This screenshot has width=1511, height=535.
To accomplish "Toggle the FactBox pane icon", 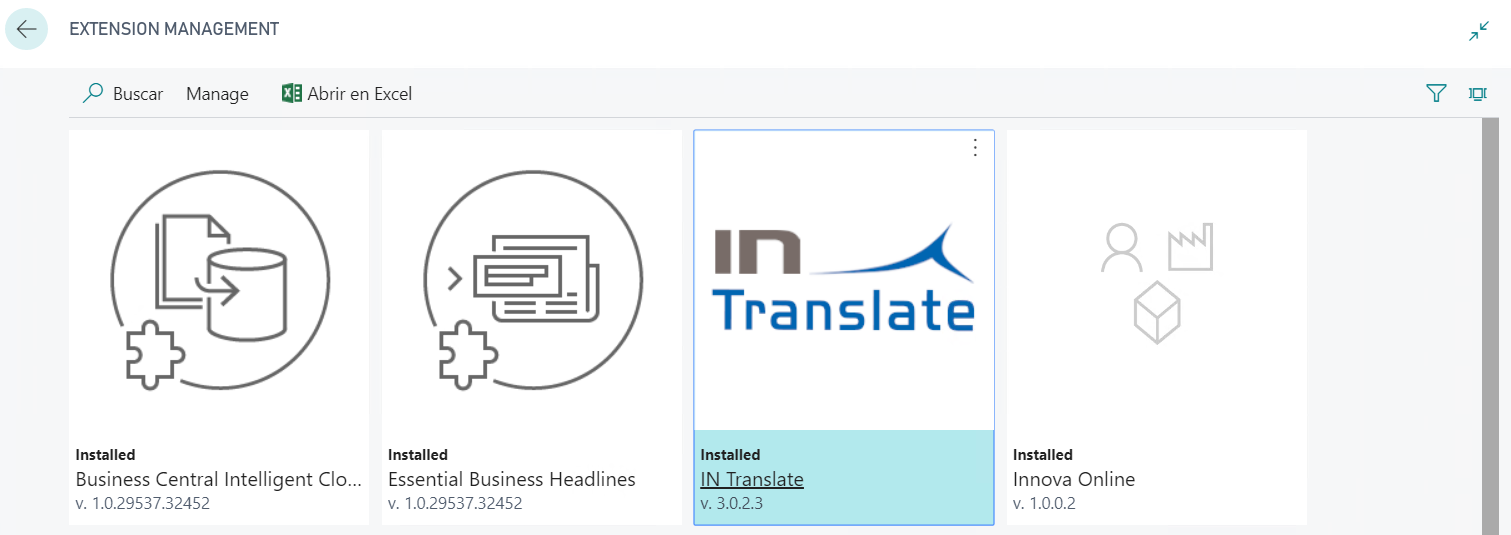I will pyautogui.click(x=1477, y=94).
